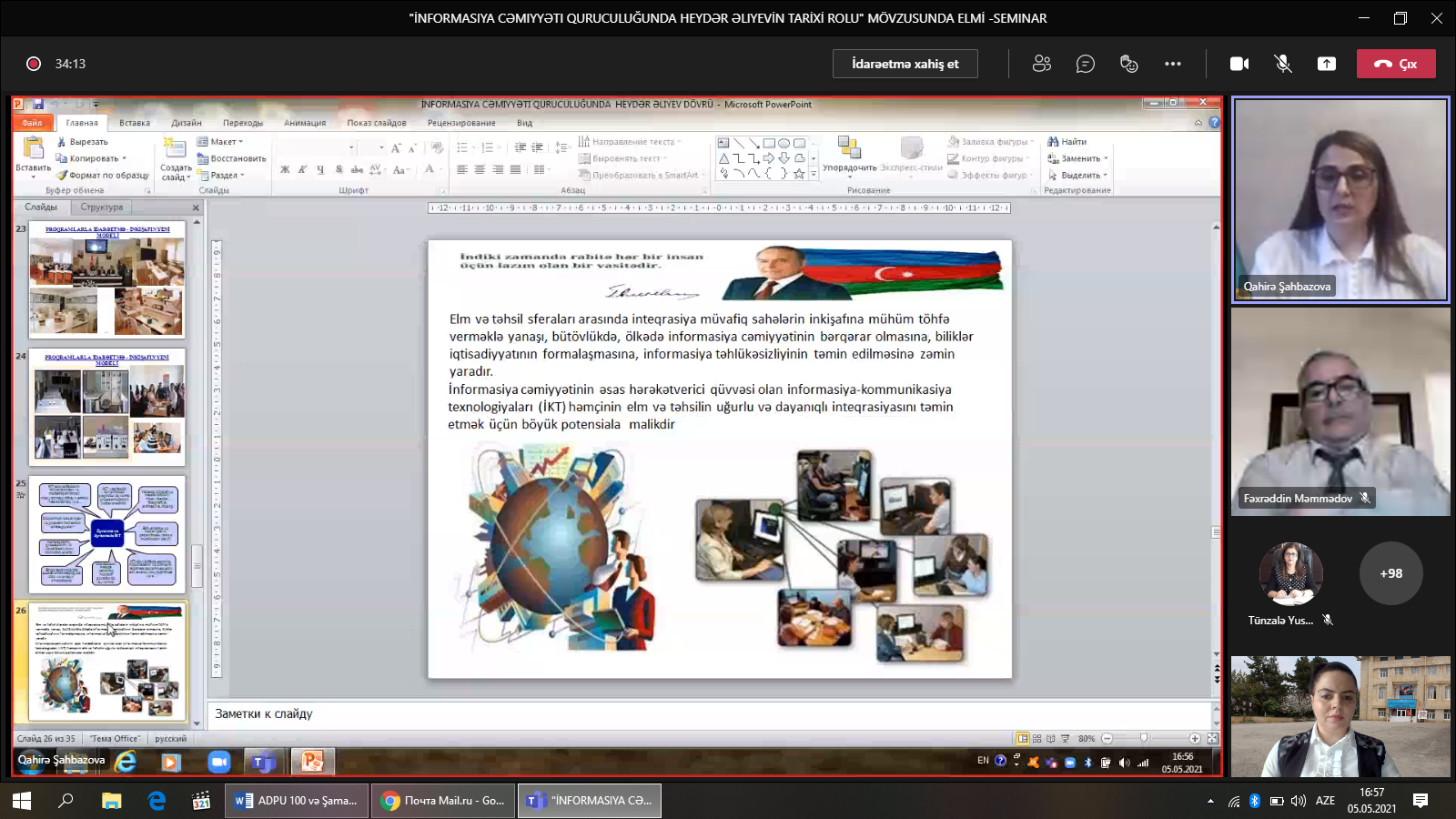Toggle the Bluetooth icon in the system tray
The width and height of the screenshot is (1456, 819).
(x=1254, y=801)
